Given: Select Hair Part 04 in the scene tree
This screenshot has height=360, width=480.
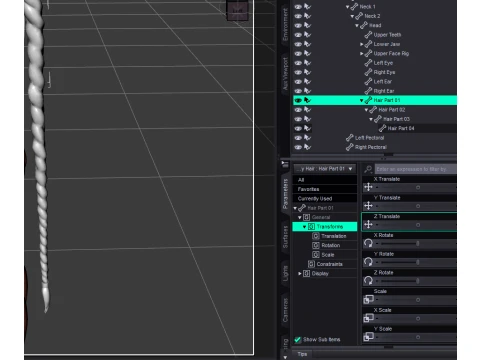Looking at the screenshot, I should 401,128.
